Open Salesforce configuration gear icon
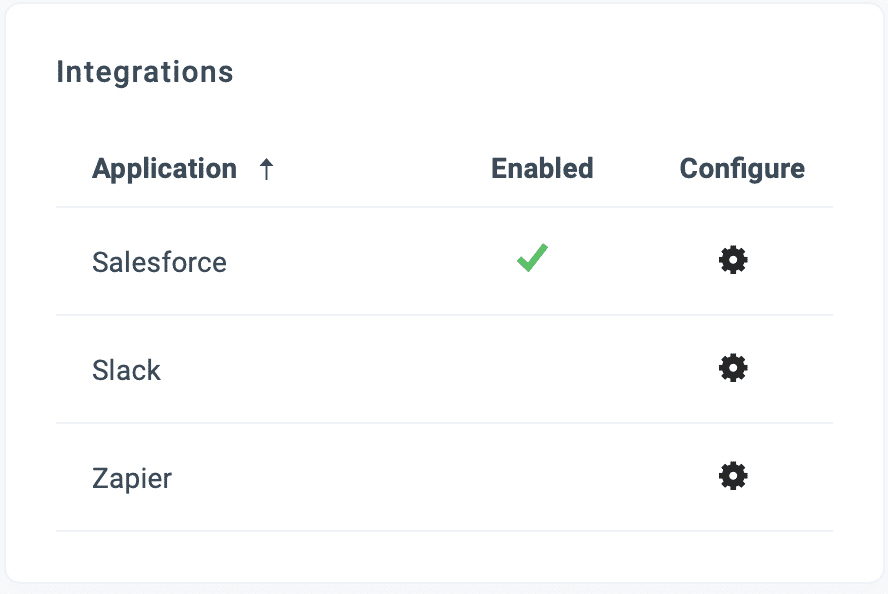The height and width of the screenshot is (594, 888). point(733,260)
